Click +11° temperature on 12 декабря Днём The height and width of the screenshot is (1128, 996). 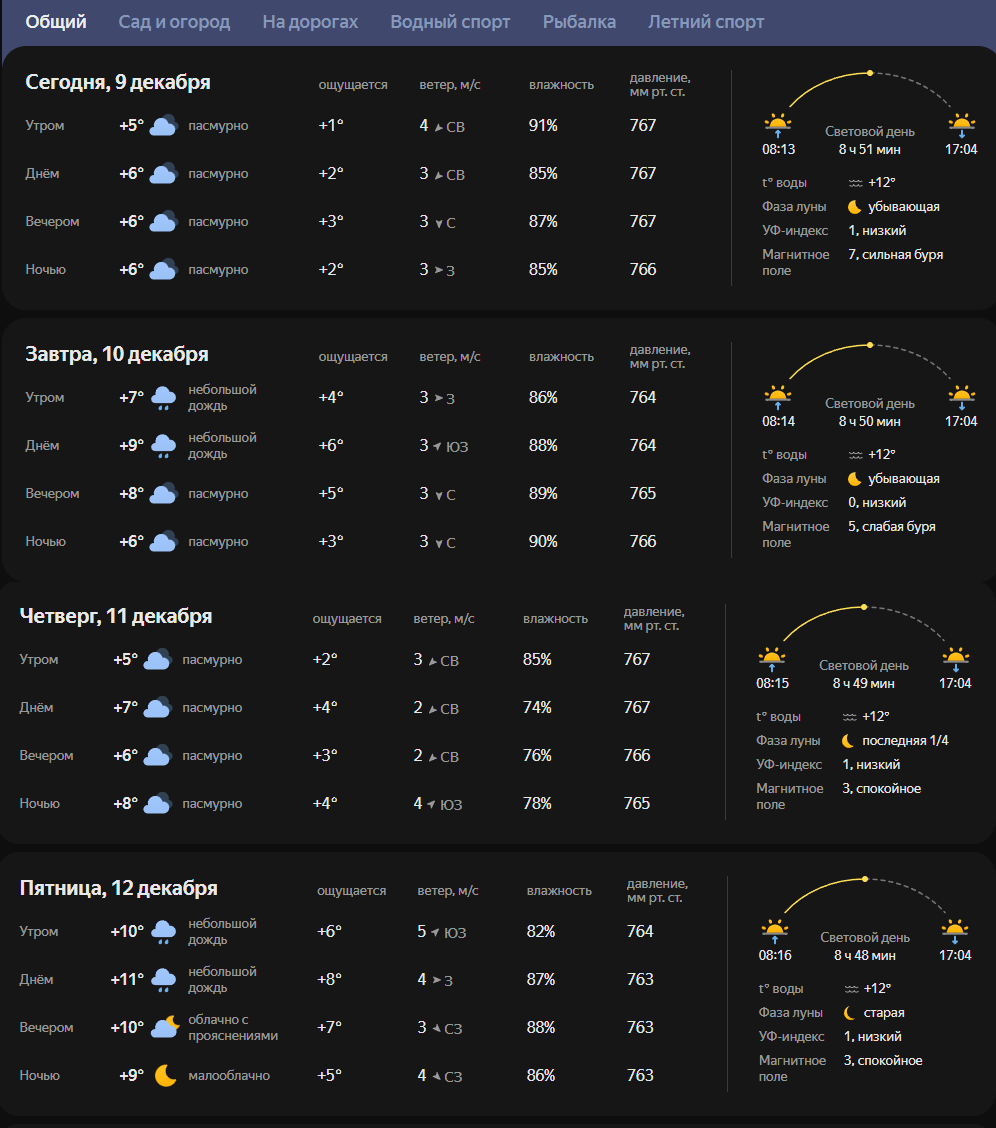click(x=127, y=980)
